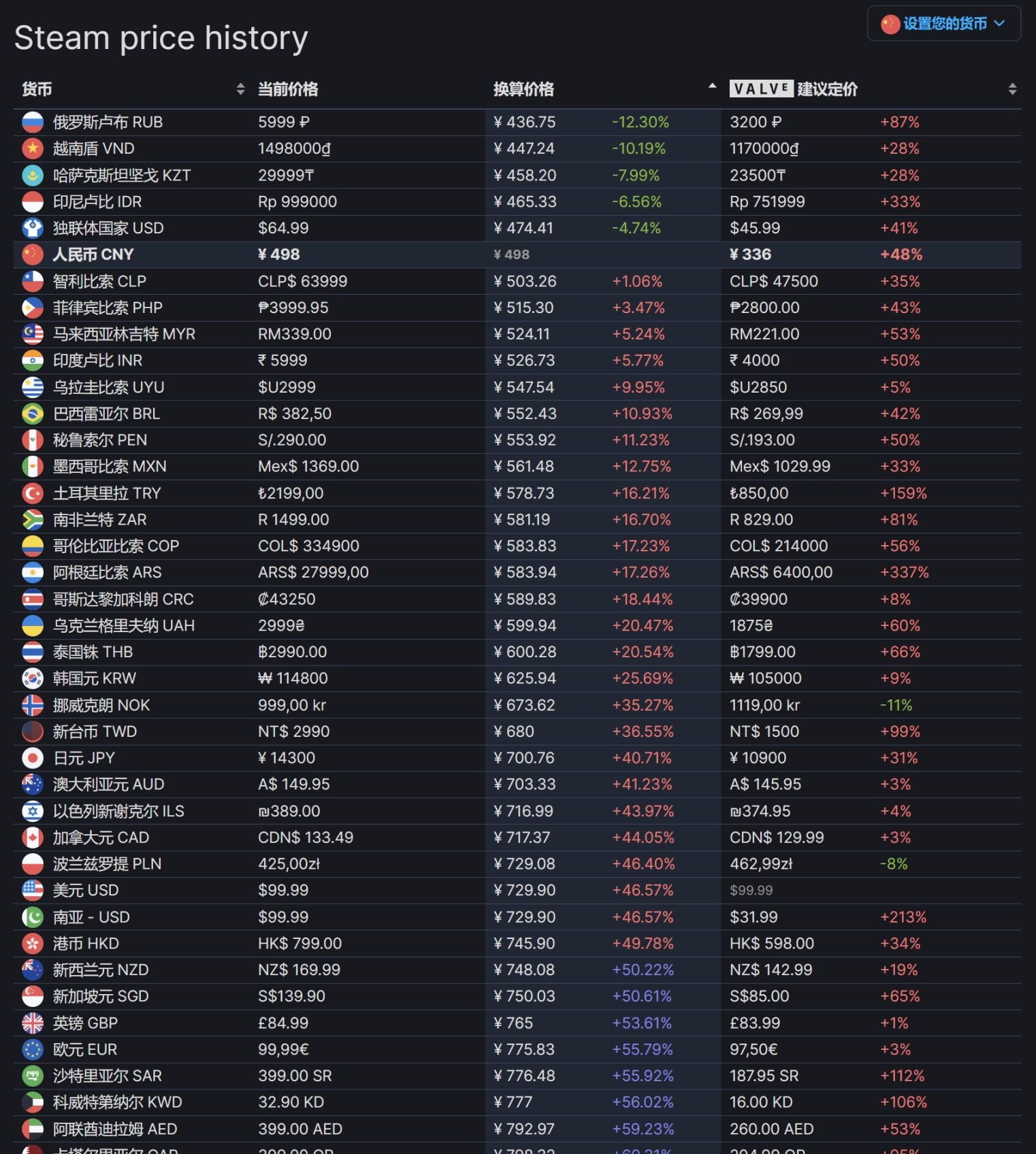Click the South Korea flag icon
The image size is (1036, 1154).
pyautogui.click(x=33, y=679)
